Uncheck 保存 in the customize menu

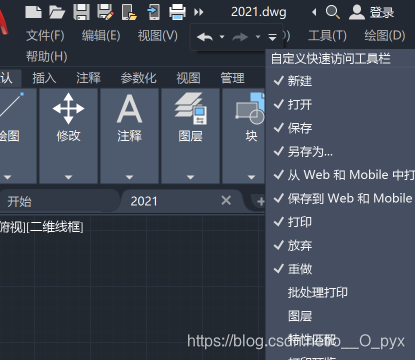[x=340, y=128]
